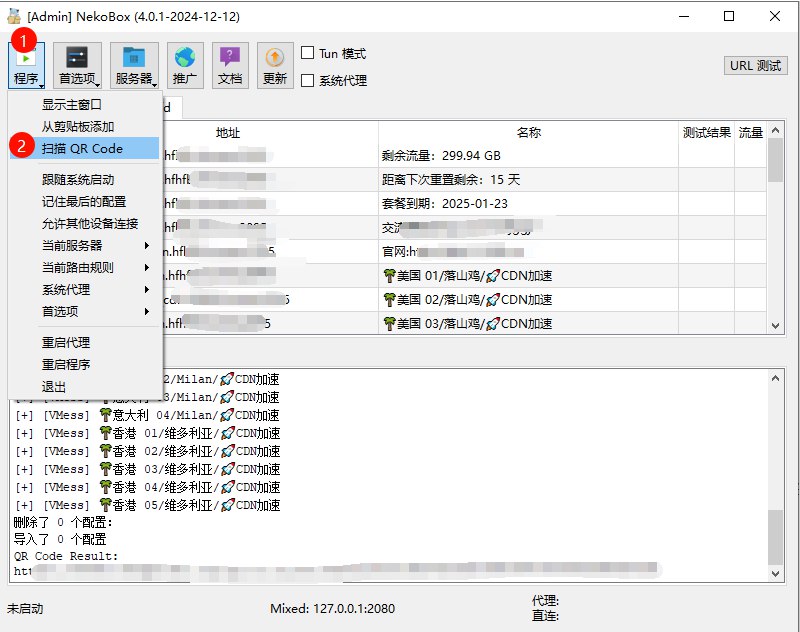Expand the 当前服务器 submenu
Viewport: 800px width, 632px height.
point(84,245)
